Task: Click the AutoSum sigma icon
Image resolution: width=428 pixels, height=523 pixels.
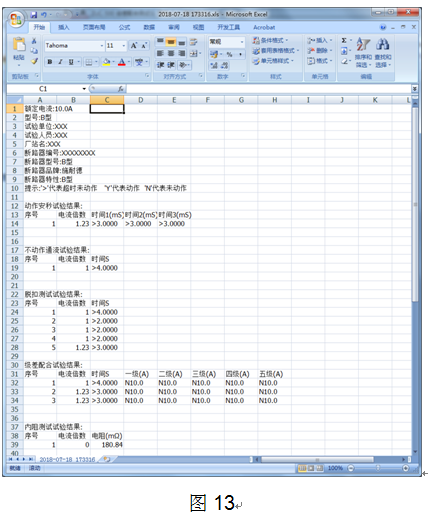Action: 344,40
